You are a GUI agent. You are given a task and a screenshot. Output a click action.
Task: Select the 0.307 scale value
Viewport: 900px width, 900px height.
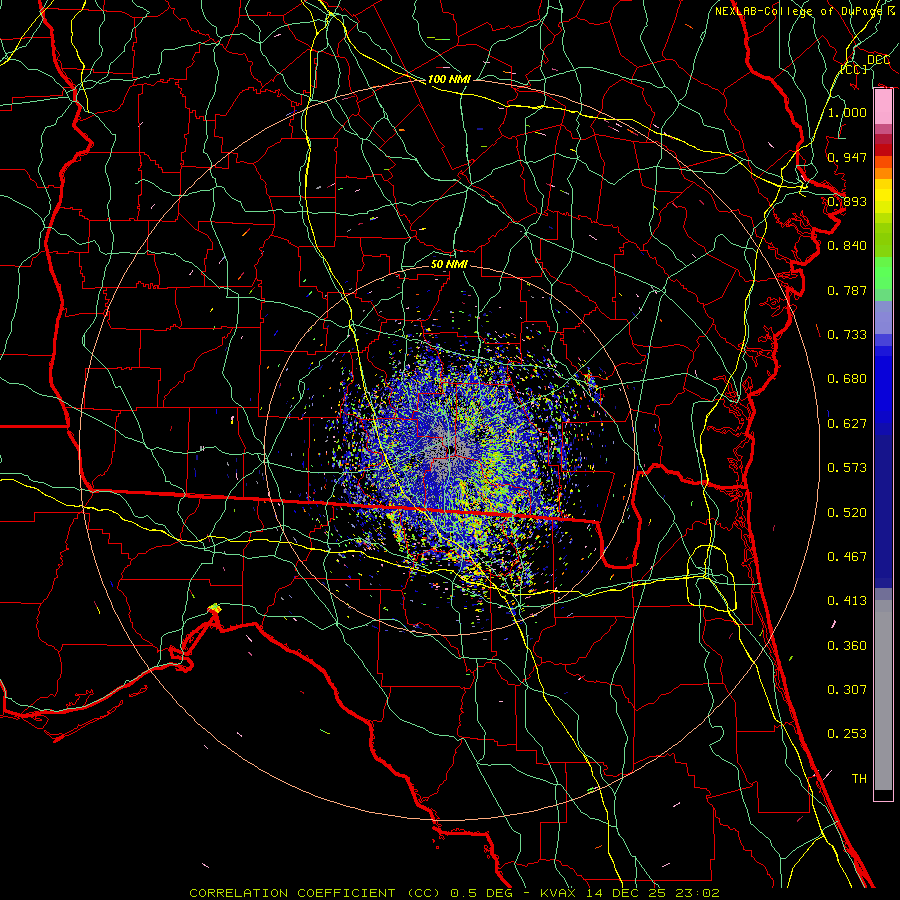[847, 690]
